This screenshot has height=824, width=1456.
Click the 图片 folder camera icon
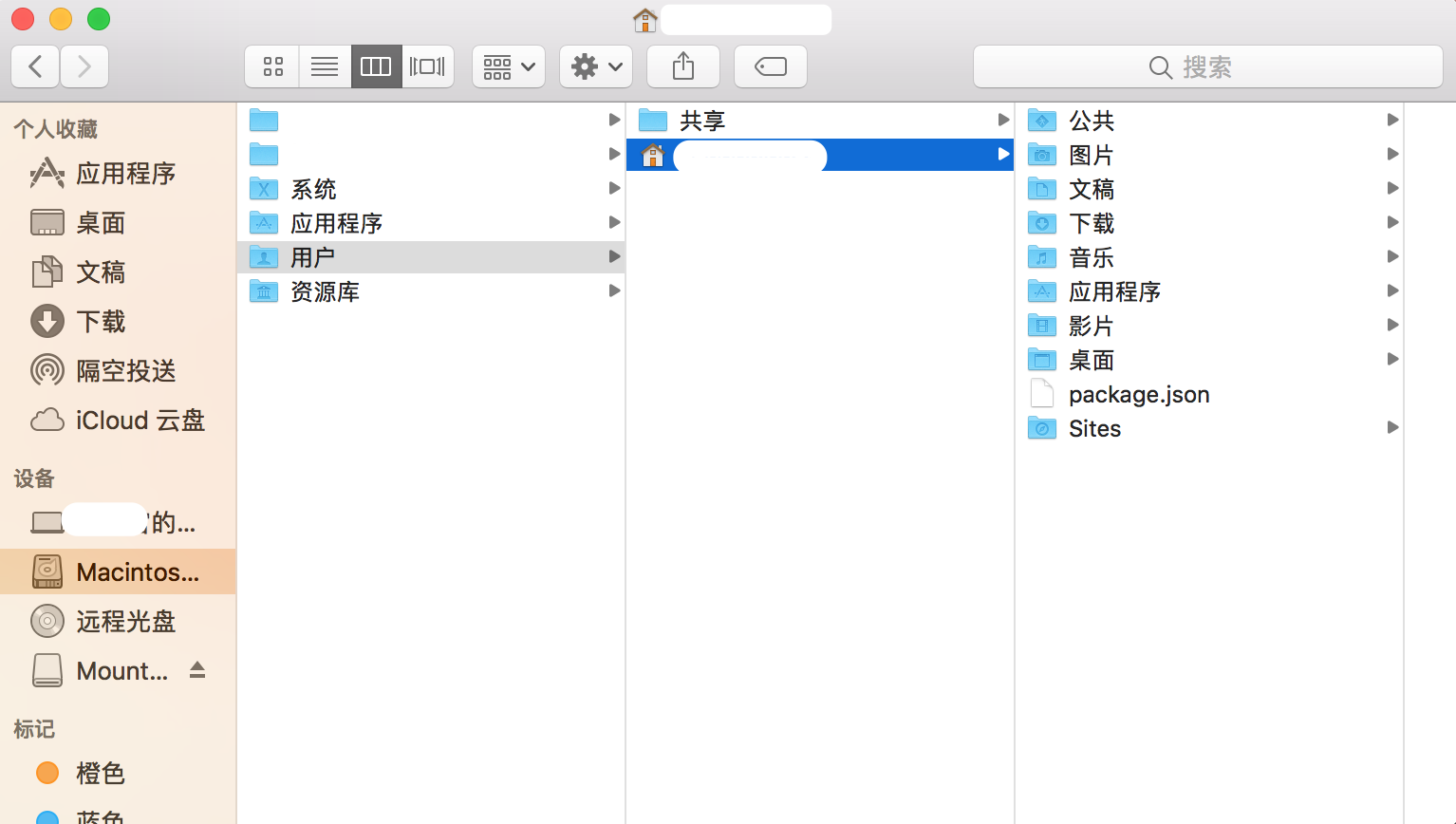tap(1042, 155)
